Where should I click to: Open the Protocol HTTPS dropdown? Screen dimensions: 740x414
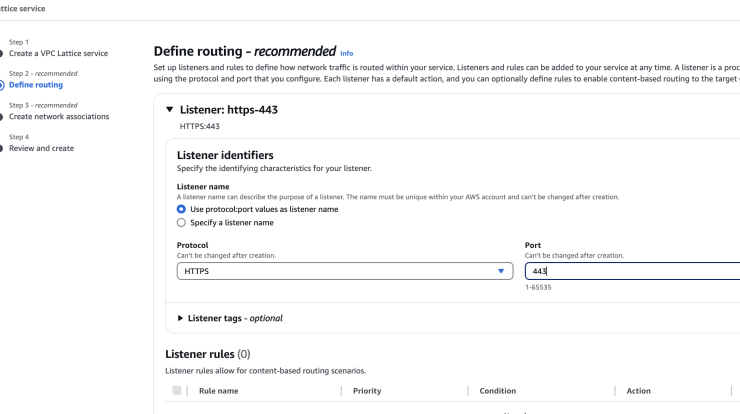(x=345, y=271)
